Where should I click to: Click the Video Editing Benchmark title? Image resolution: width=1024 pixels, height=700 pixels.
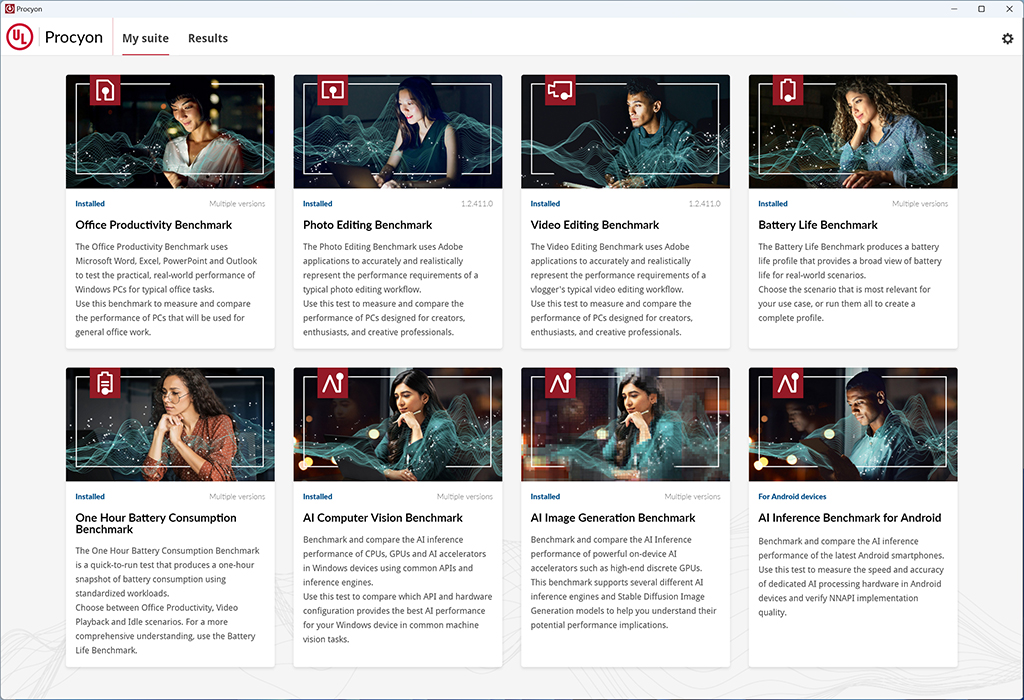pyautogui.click(x=594, y=225)
